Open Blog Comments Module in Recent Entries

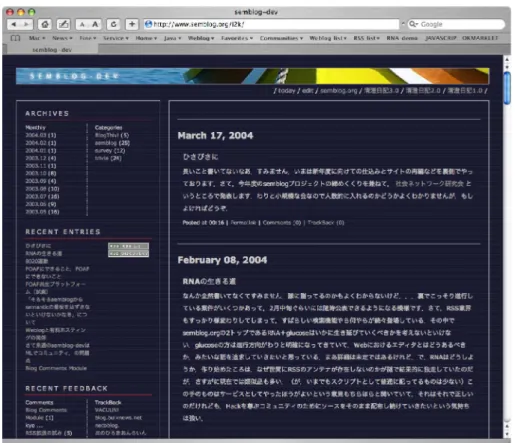[56, 368]
